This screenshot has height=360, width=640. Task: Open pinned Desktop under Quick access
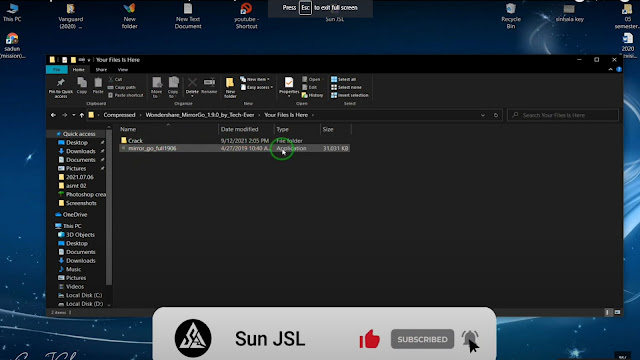[77, 142]
